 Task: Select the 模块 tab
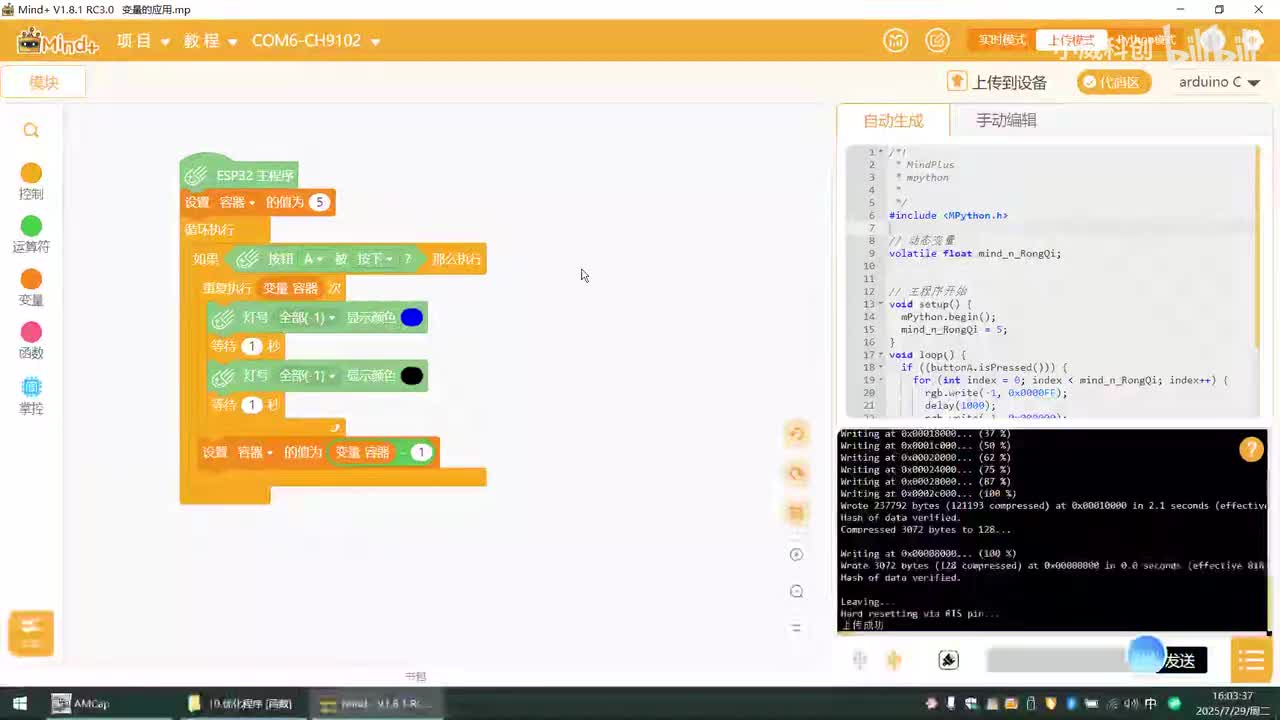click(x=44, y=83)
